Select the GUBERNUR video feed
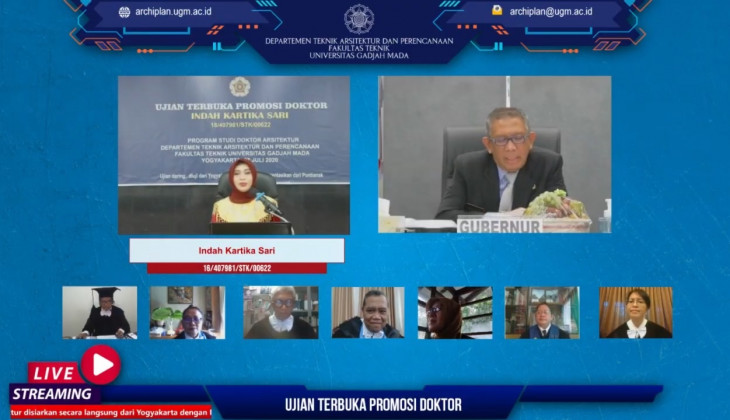 point(494,154)
